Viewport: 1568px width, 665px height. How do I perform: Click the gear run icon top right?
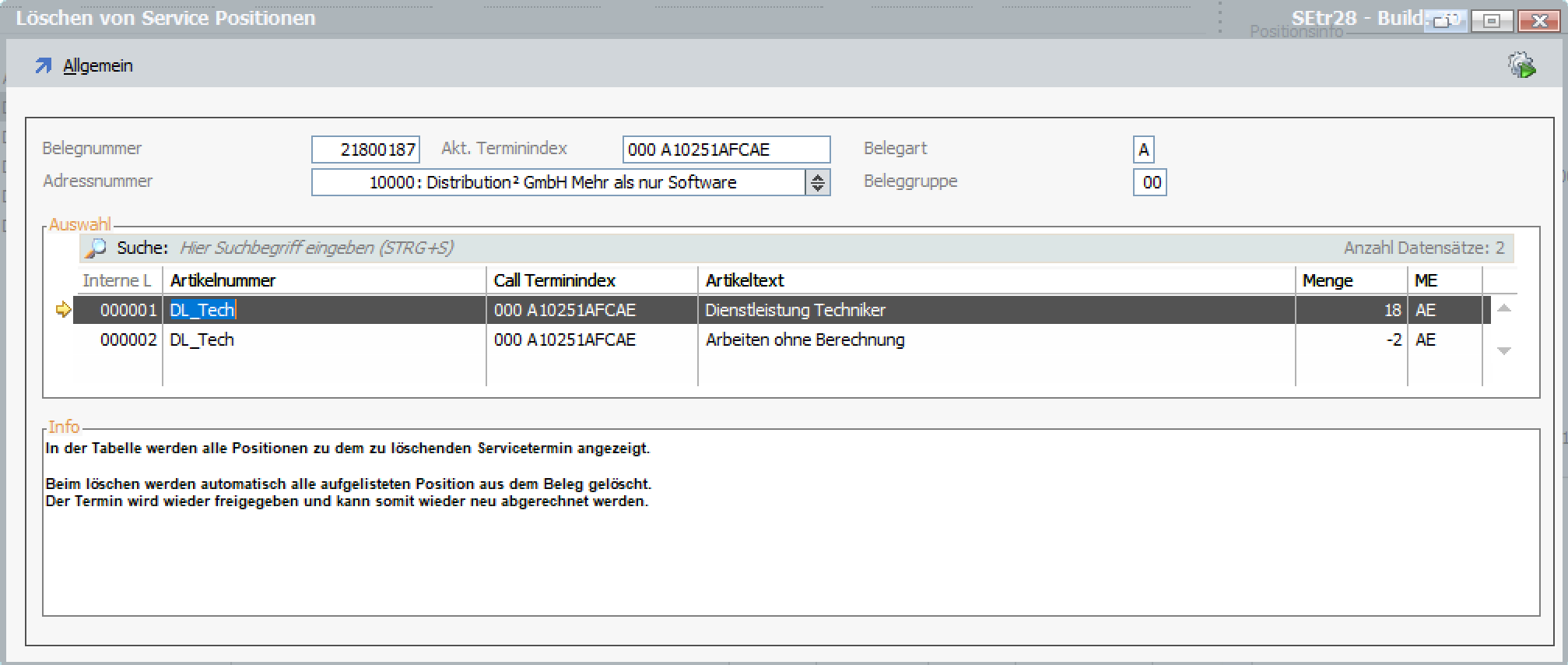(x=1521, y=65)
